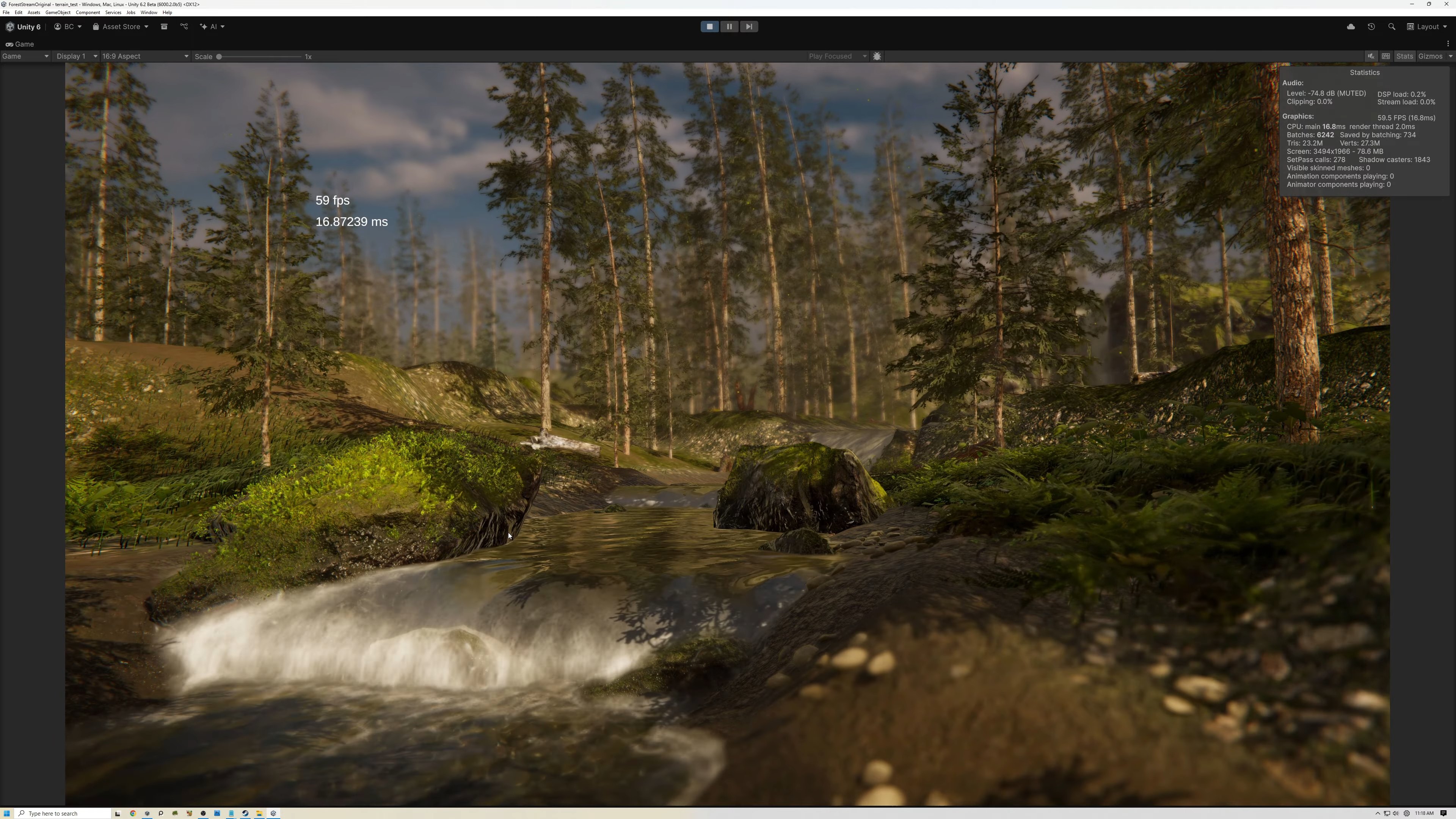Open the Unity 6 logo menu
1456x819 pixels.
tap(23, 27)
